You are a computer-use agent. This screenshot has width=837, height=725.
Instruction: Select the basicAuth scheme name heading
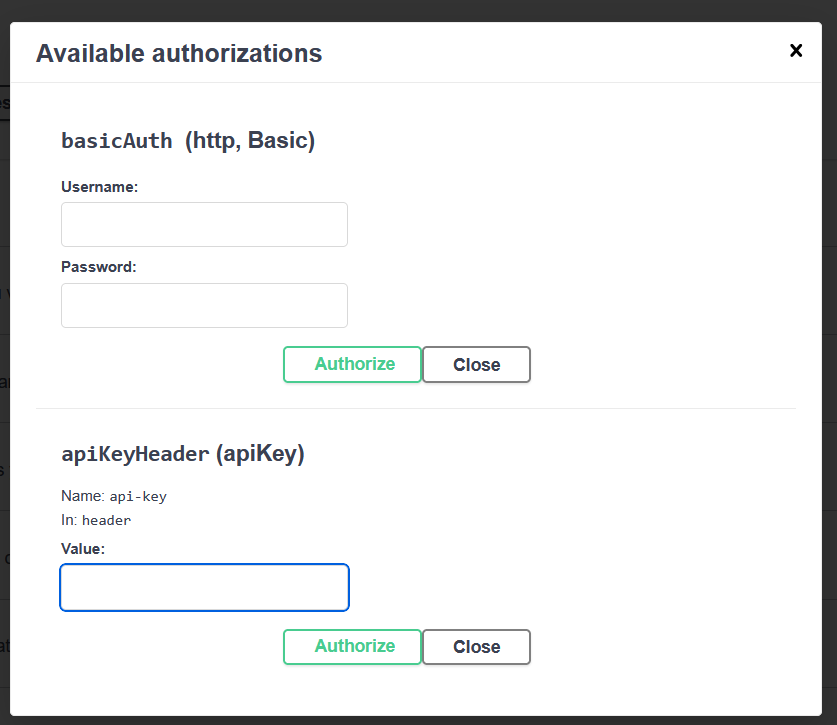click(117, 141)
